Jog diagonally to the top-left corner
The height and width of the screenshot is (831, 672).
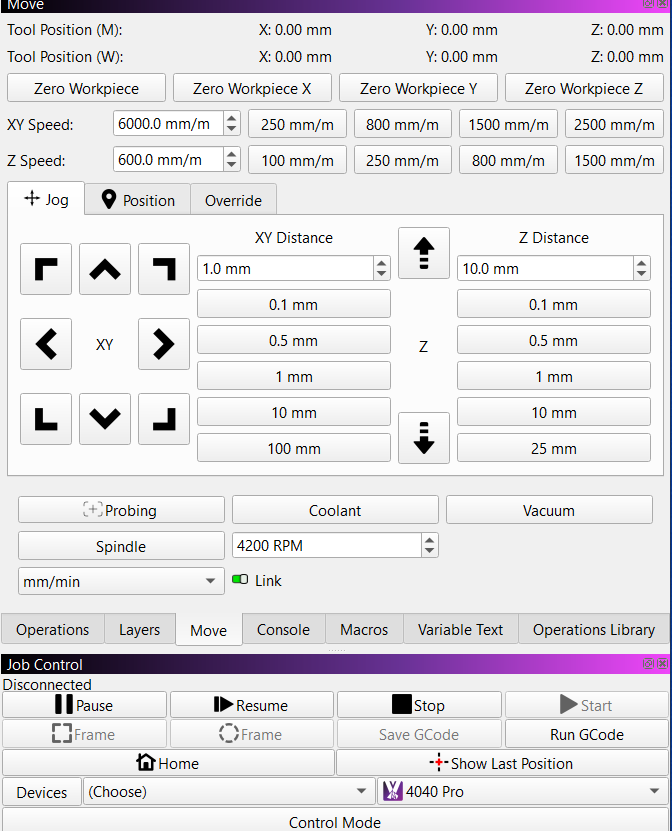46,269
